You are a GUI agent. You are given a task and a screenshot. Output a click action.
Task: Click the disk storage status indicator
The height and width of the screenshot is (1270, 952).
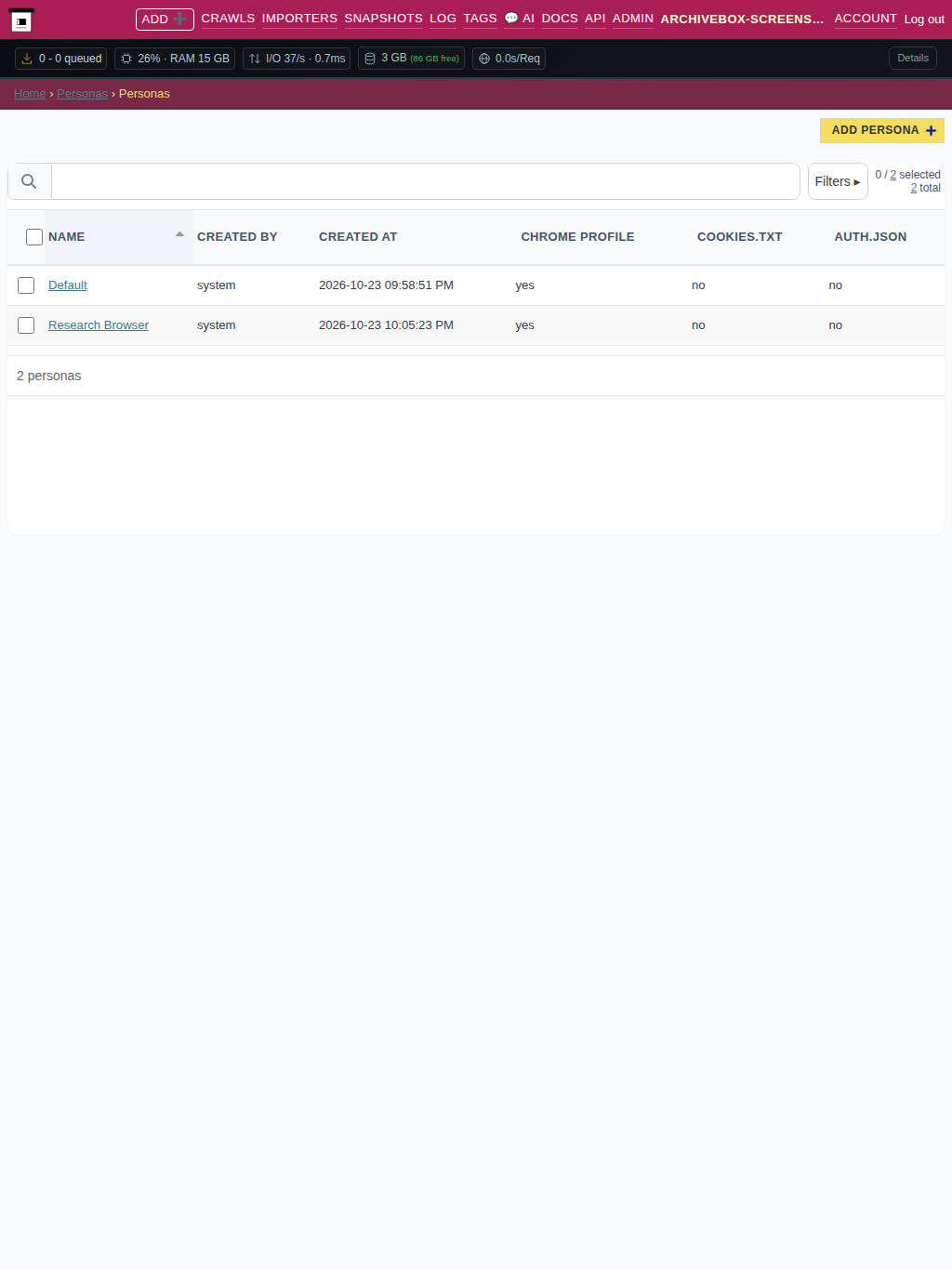pyautogui.click(x=411, y=59)
